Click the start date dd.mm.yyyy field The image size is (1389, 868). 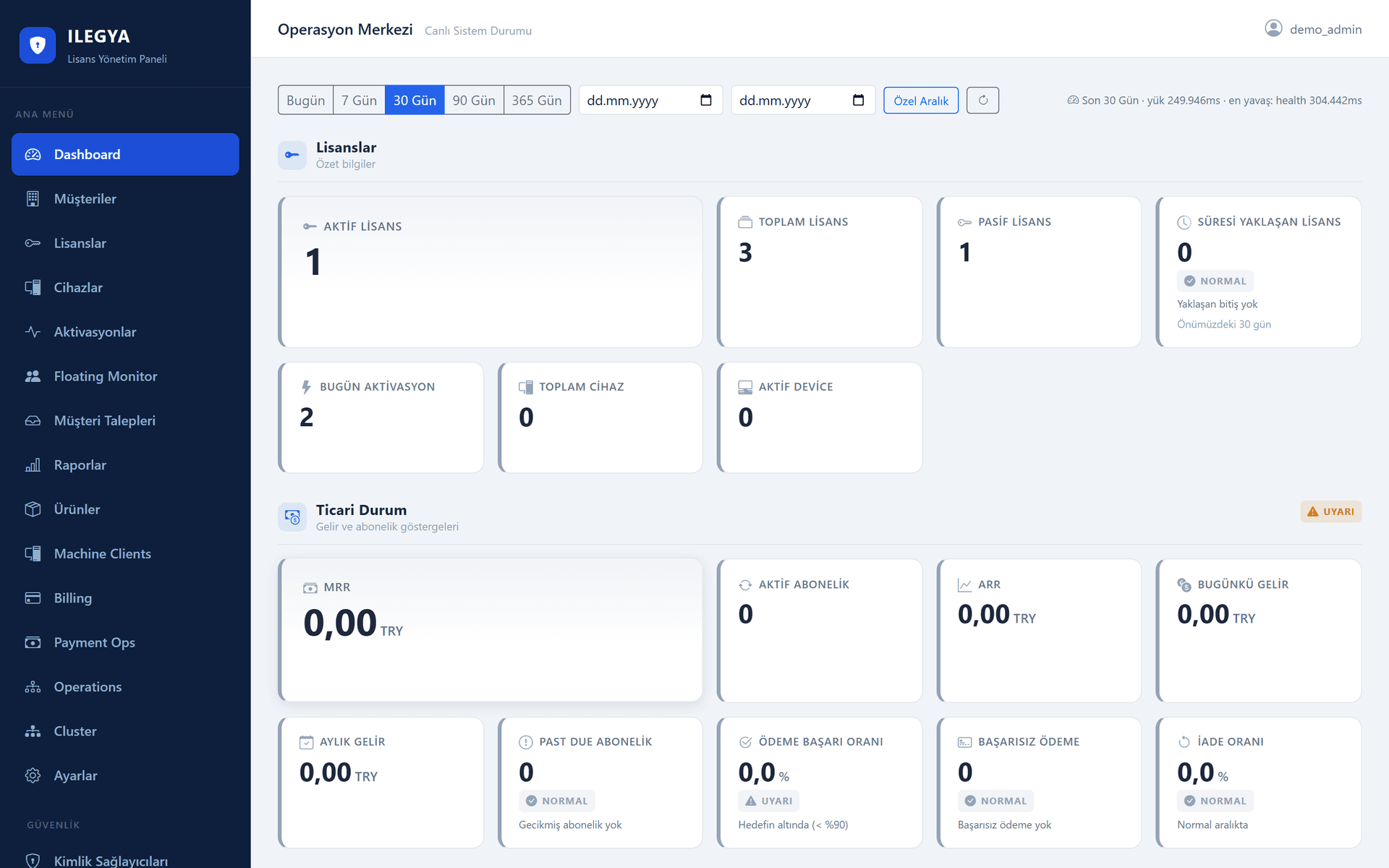tap(650, 101)
